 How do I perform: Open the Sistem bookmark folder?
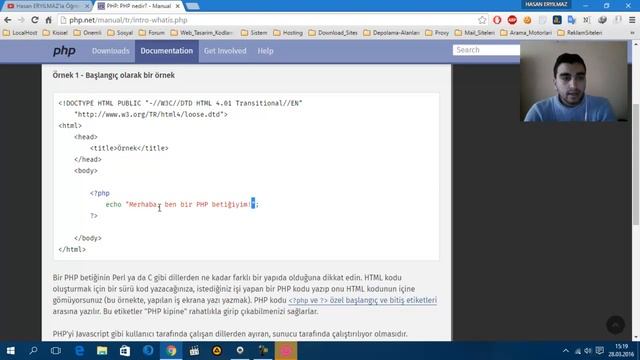pos(254,33)
